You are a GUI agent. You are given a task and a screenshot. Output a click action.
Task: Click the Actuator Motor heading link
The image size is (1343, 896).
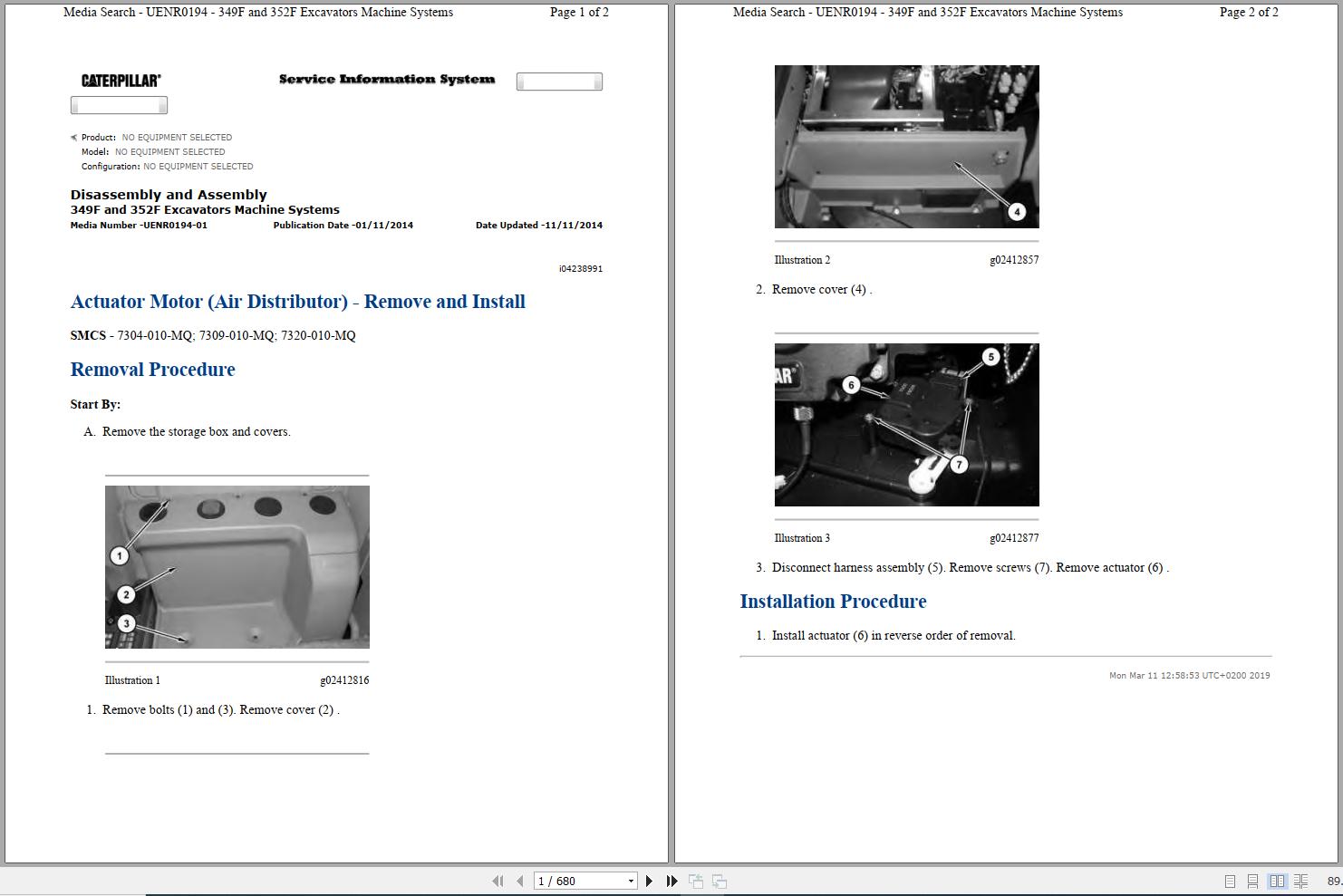pos(298,302)
